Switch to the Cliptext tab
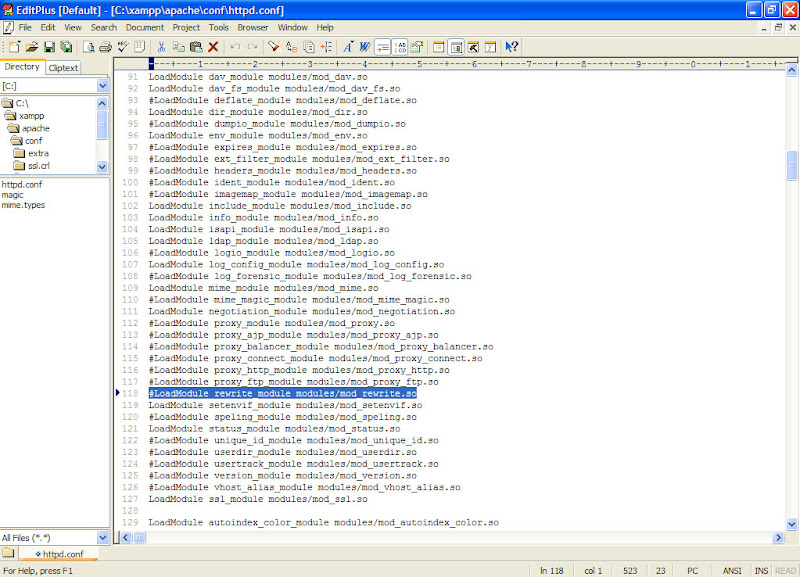 [63, 68]
